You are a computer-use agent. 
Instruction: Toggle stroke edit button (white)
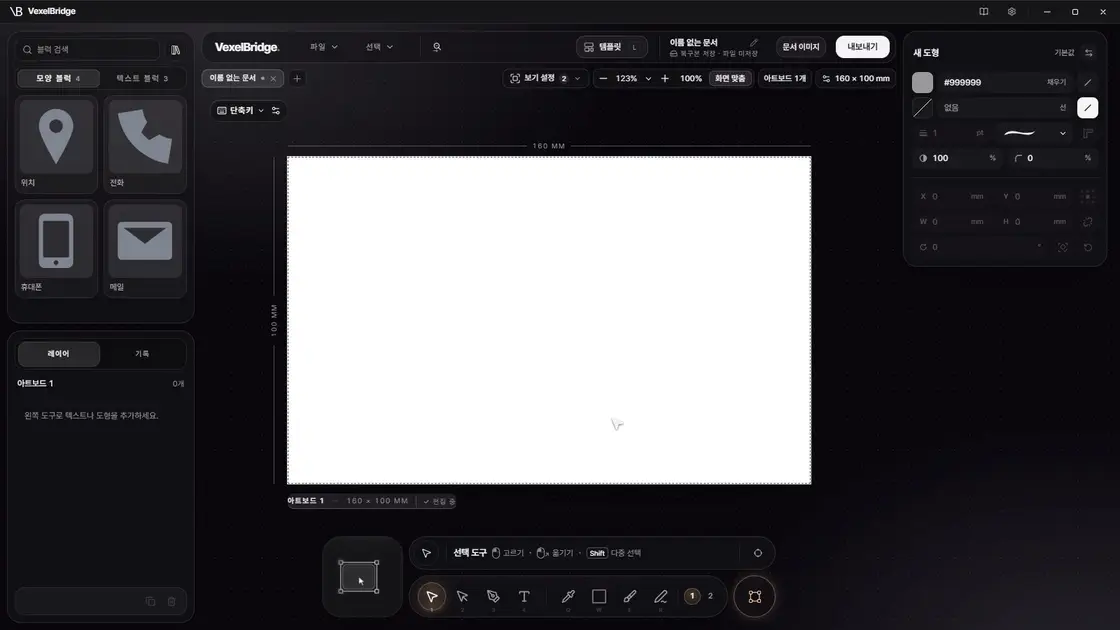1088,108
